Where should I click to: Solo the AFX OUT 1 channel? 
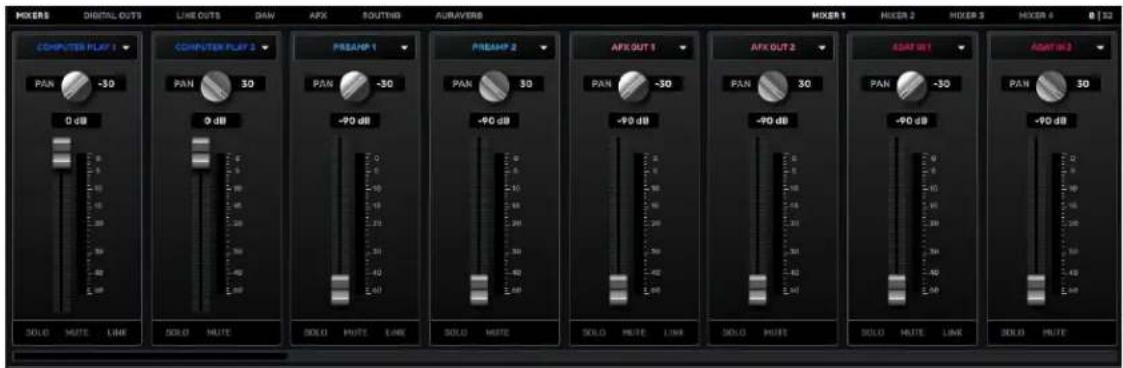593,332
